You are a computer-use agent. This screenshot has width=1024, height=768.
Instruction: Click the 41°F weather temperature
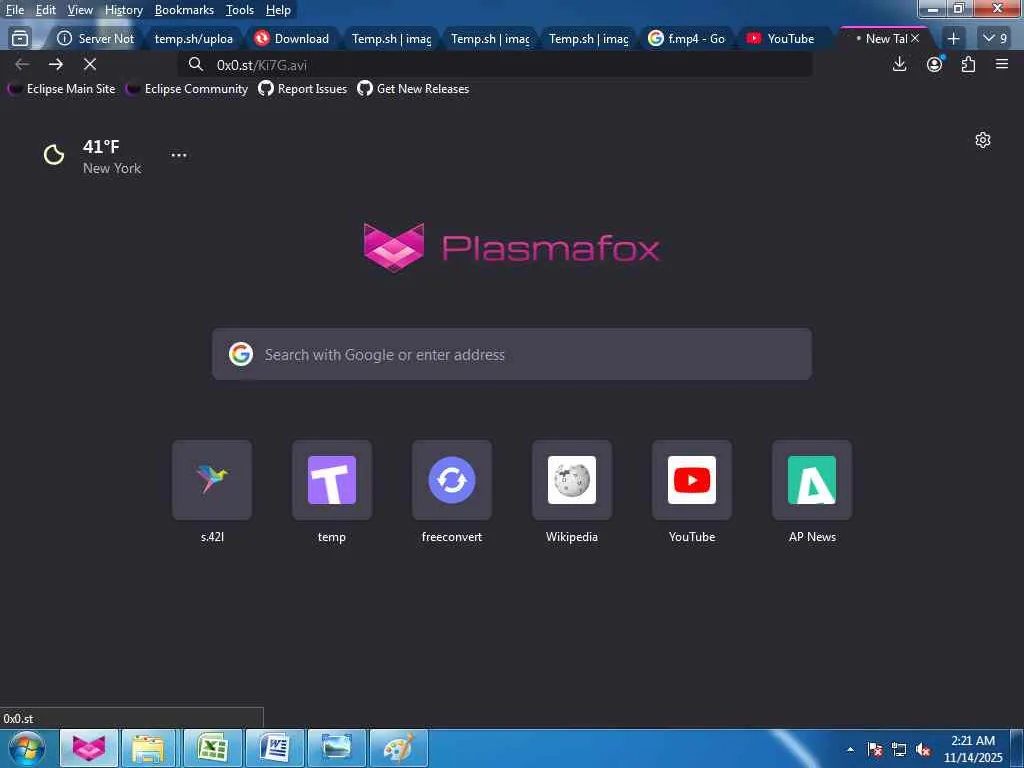pos(101,146)
